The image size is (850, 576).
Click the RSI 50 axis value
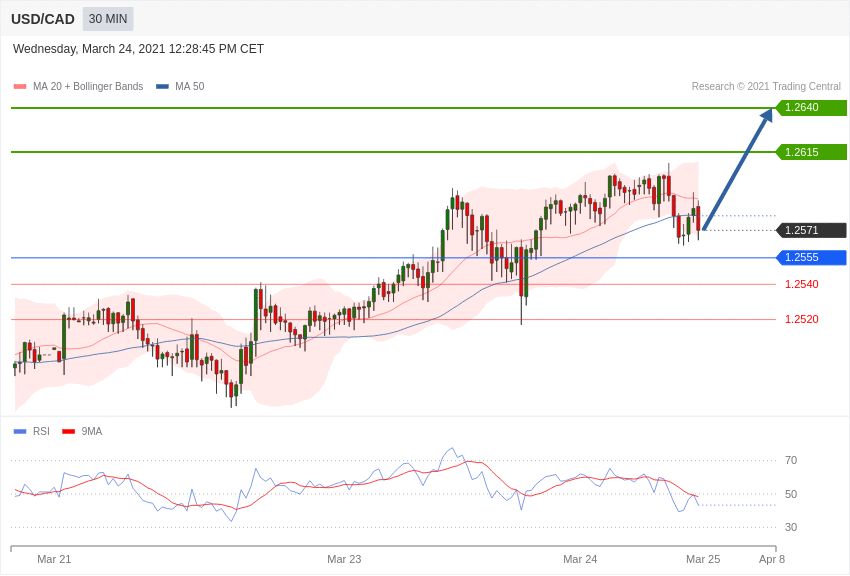tap(791, 494)
